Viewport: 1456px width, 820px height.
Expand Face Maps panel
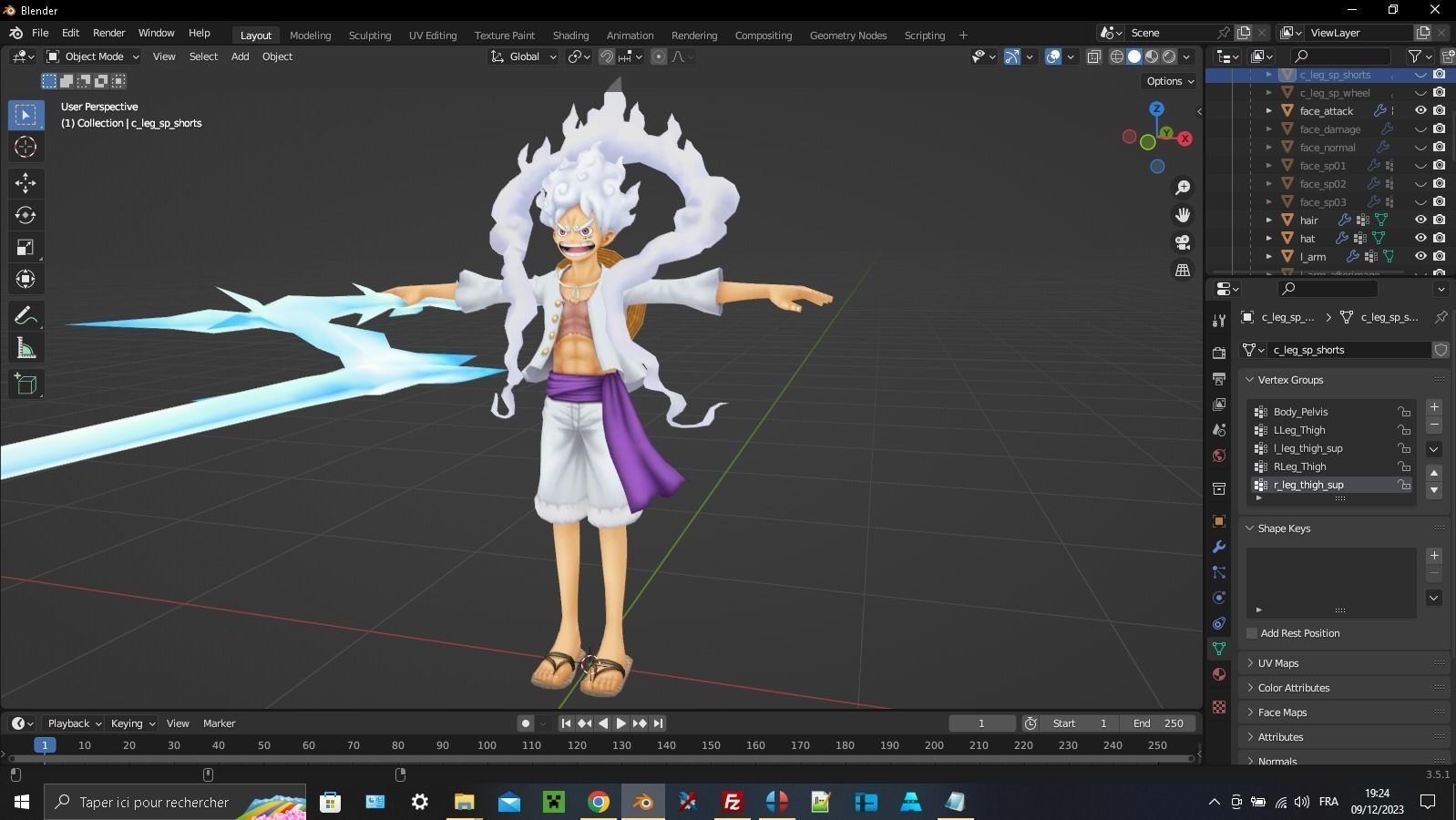(x=1282, y=712)
